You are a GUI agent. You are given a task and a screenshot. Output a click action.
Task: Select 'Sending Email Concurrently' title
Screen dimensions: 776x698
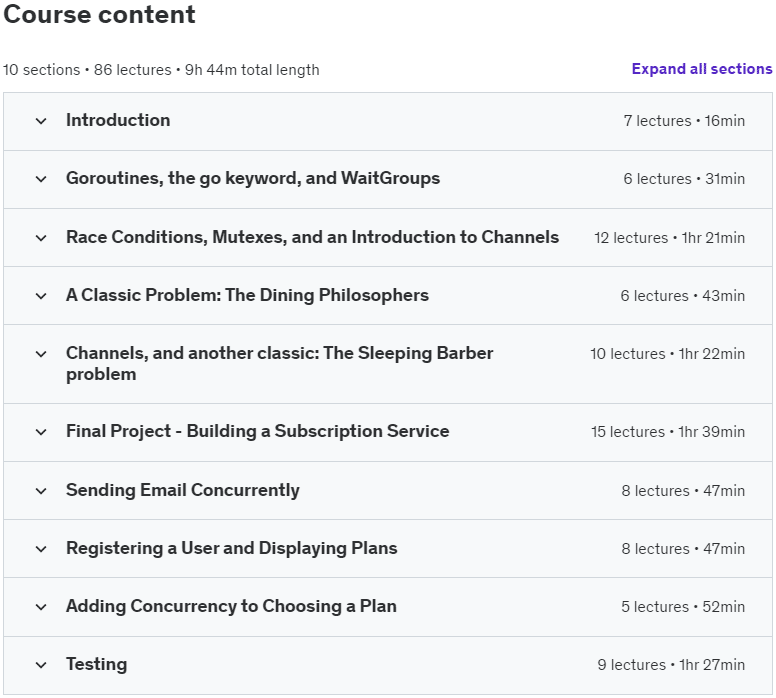[x=183, y=490]
